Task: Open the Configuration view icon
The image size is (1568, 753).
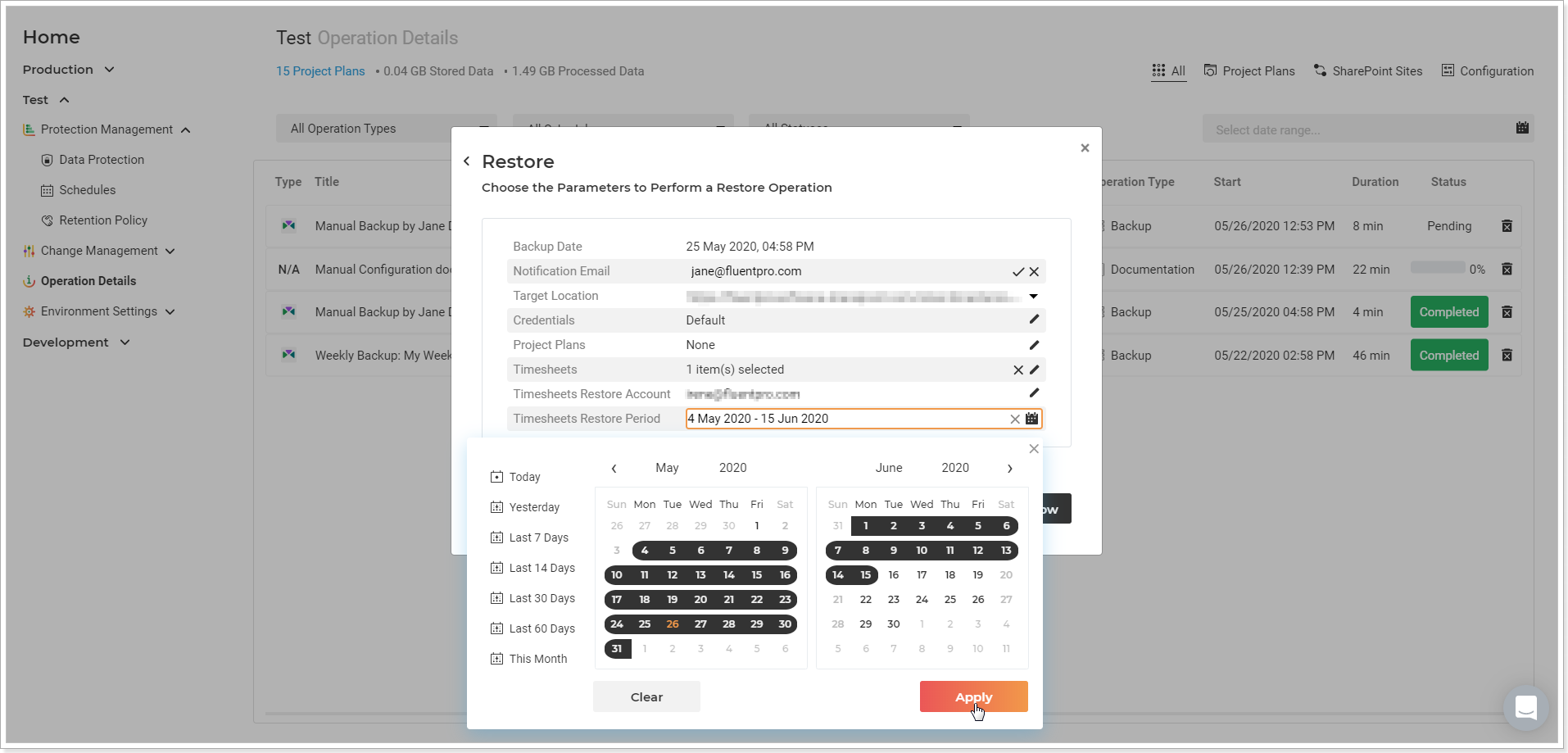Action: [x=1447, y=70]
